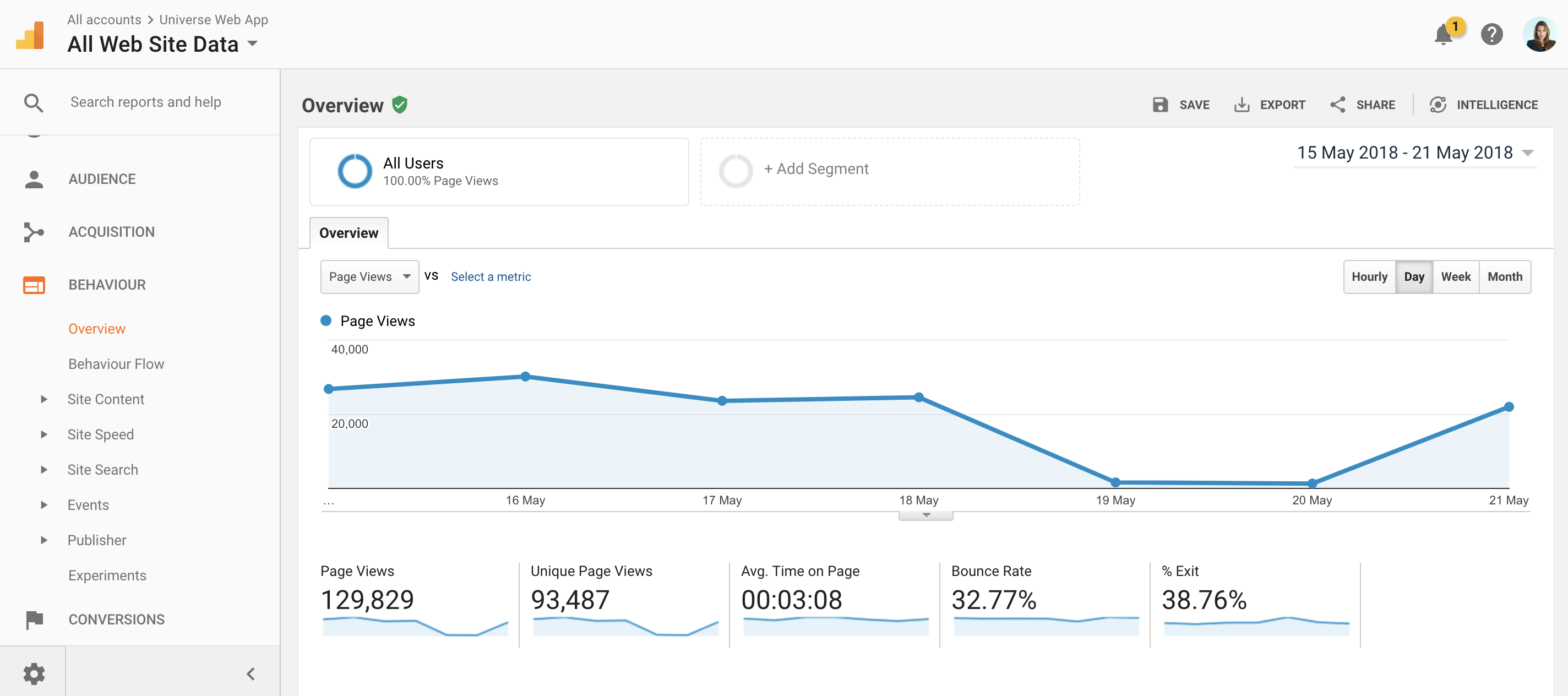Open the Admin settings gear icon

point(34,673)
